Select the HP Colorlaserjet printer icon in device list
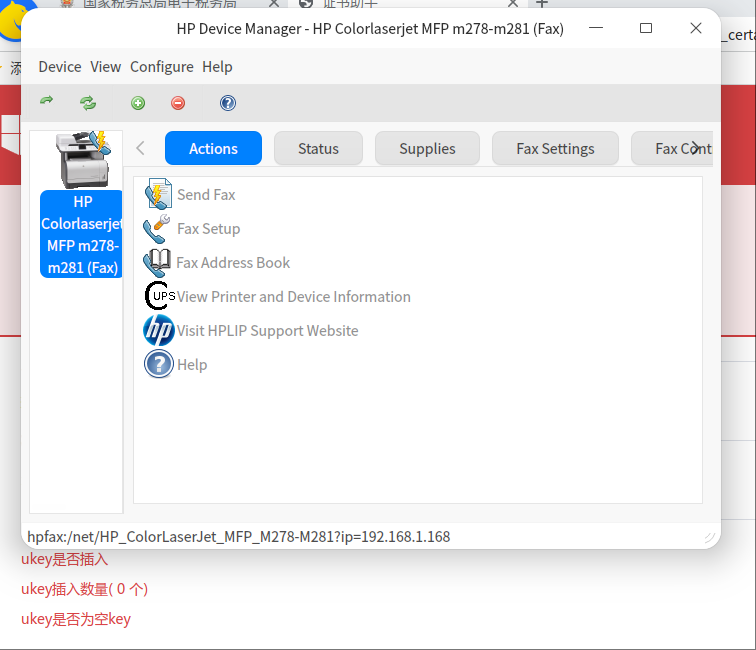Image resolution: width=756 pixels, height=650 pixels. click(x=83, y=159)
